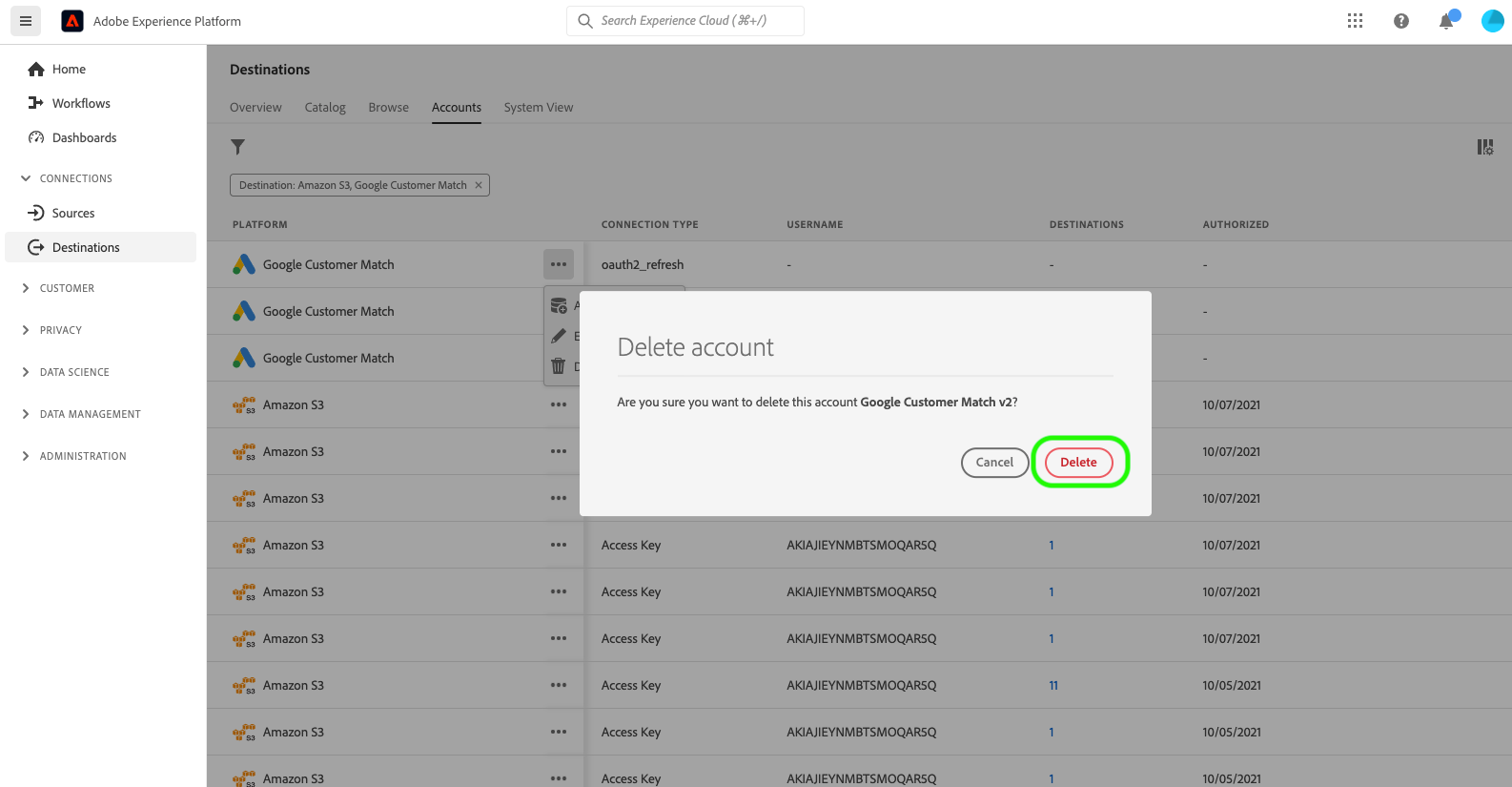Click the PLATFORM column header
1512x787 pixels.
pos(260,225)
